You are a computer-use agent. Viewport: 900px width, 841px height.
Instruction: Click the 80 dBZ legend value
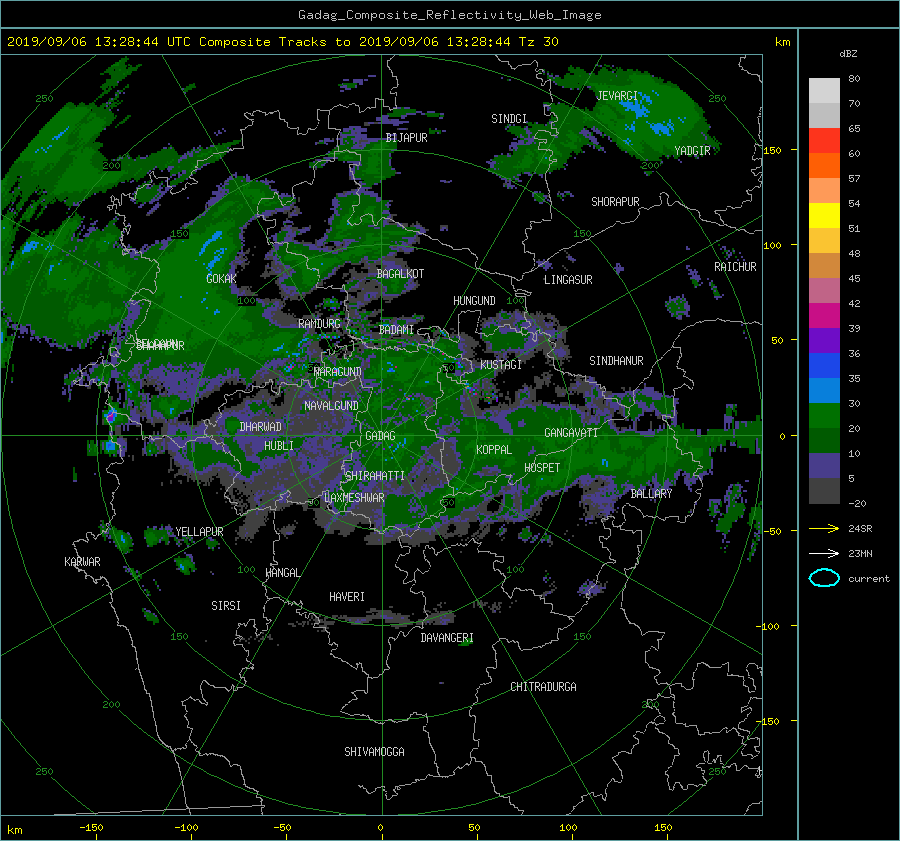click(x=854, y=78)
